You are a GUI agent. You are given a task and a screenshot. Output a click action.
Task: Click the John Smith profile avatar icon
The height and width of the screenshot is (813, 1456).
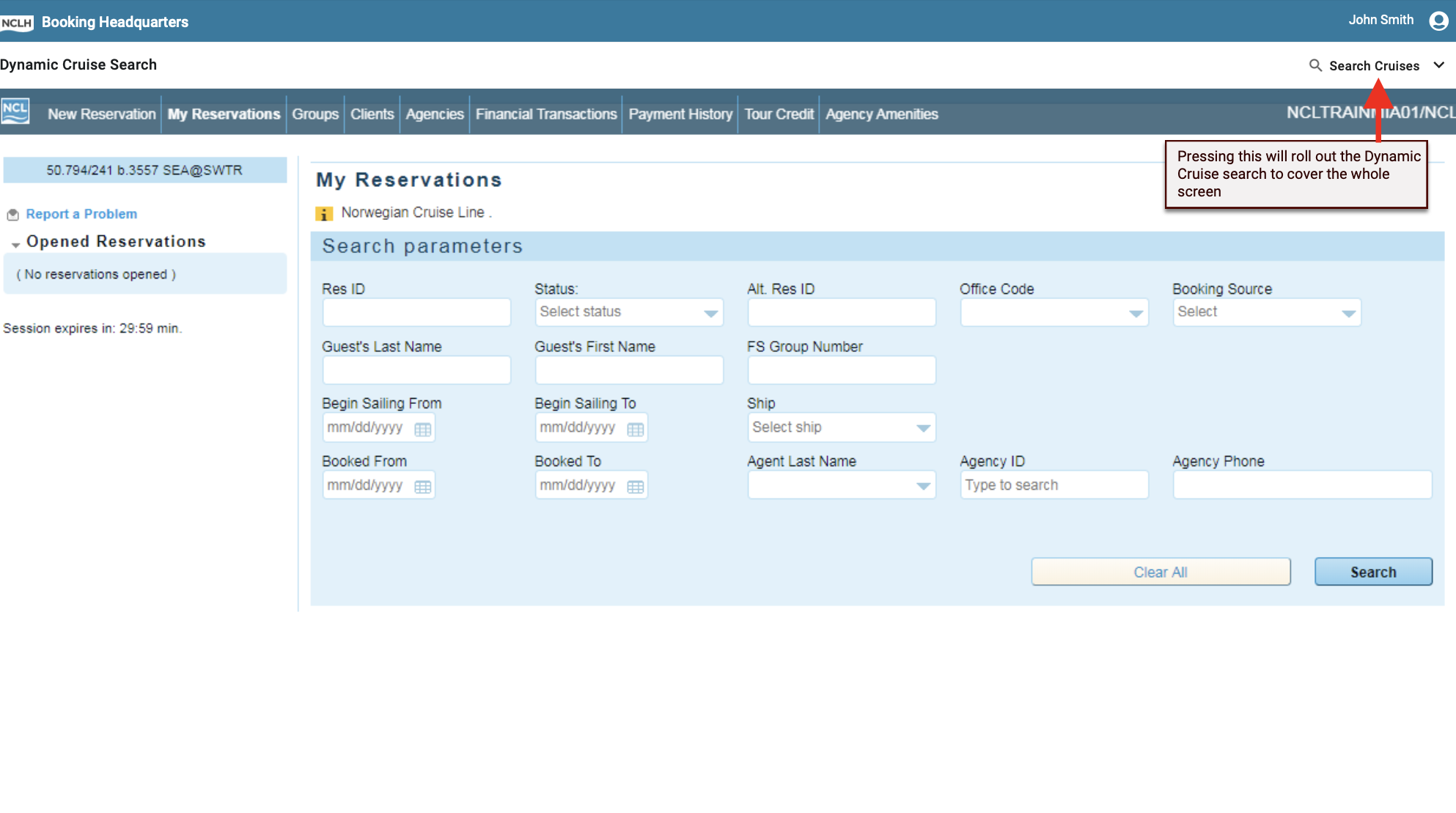coord(1438,21)
